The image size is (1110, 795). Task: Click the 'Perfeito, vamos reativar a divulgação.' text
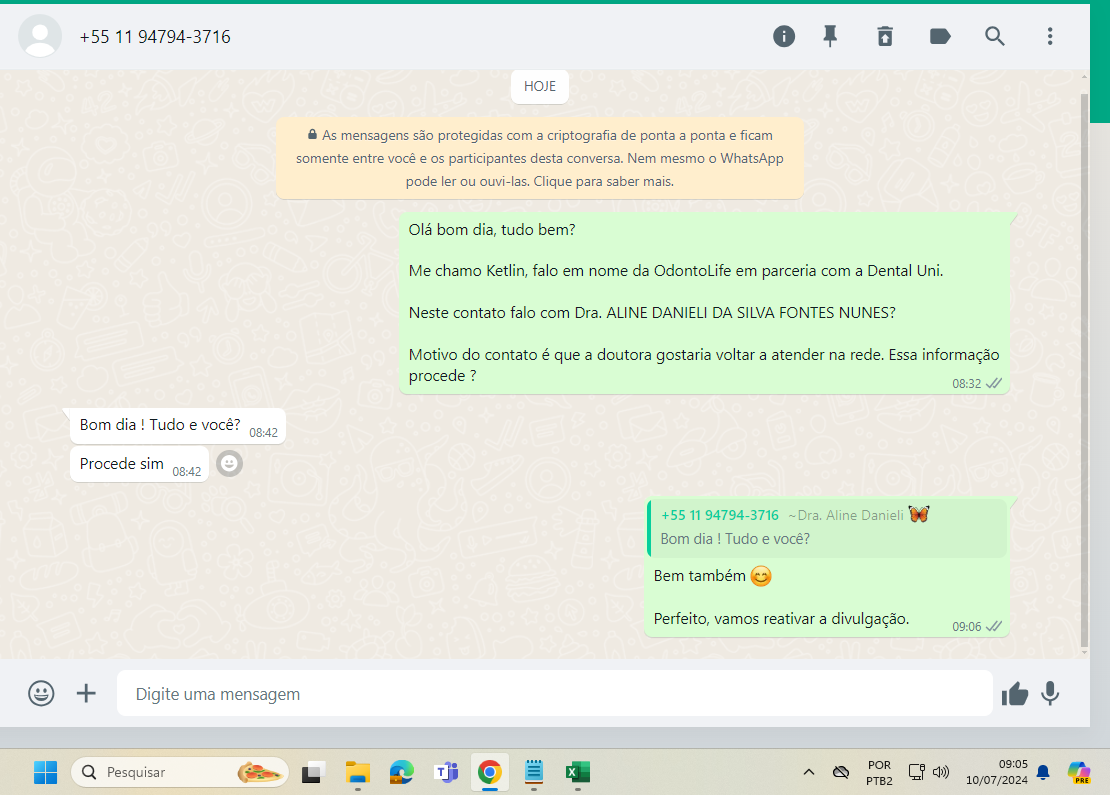pyautogui.click(x=781, y=619)
